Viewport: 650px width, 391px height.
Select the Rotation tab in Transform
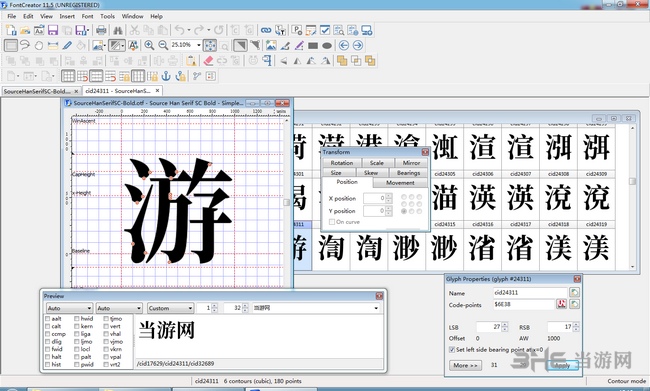click(342, 163)
